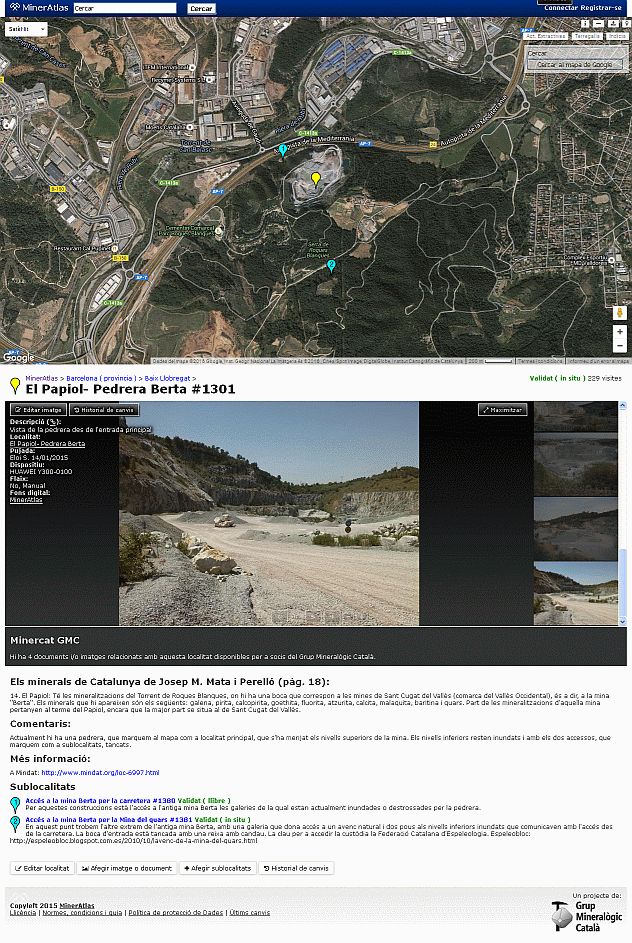Viewport: 632px width, 943px height.
Task: Click the minus icon in map toolbar
Action: pyautogui.click(x=598, y=23)
